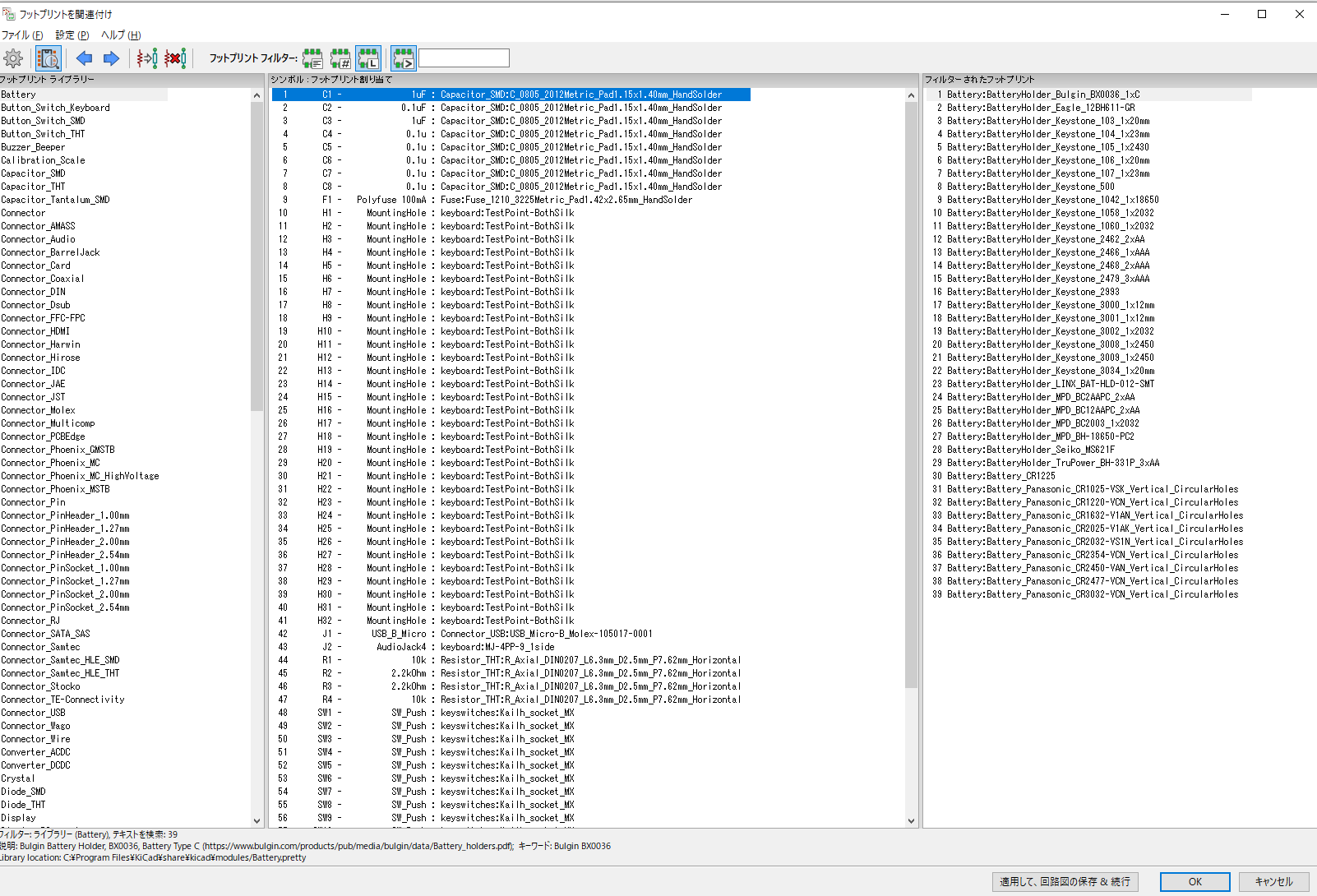Viewport: 1317px width, 896px height.
Task: Delete all footprint associations
Action: [x=175, y=58]
